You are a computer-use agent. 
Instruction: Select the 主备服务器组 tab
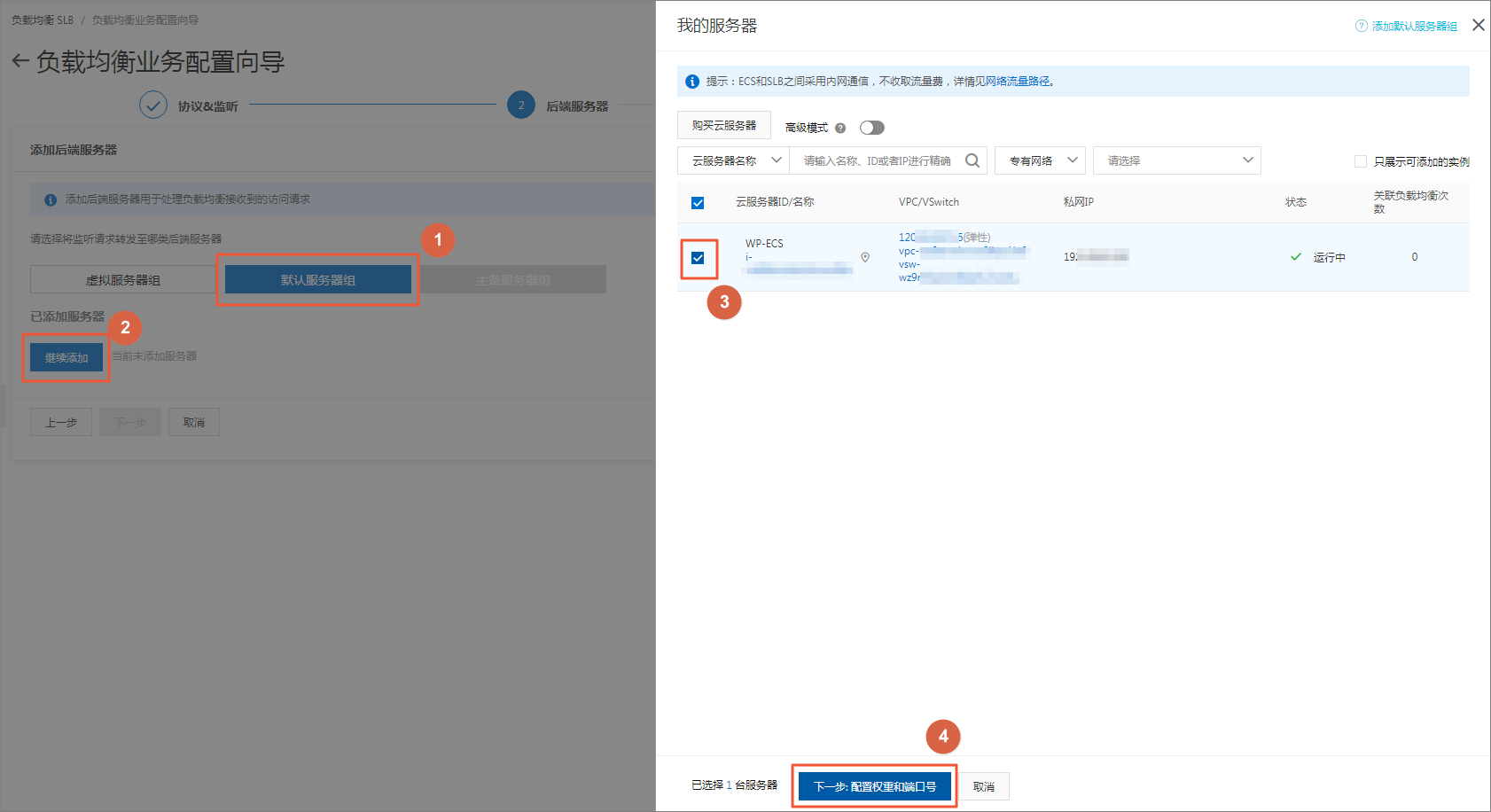click(x=513, y=279)
